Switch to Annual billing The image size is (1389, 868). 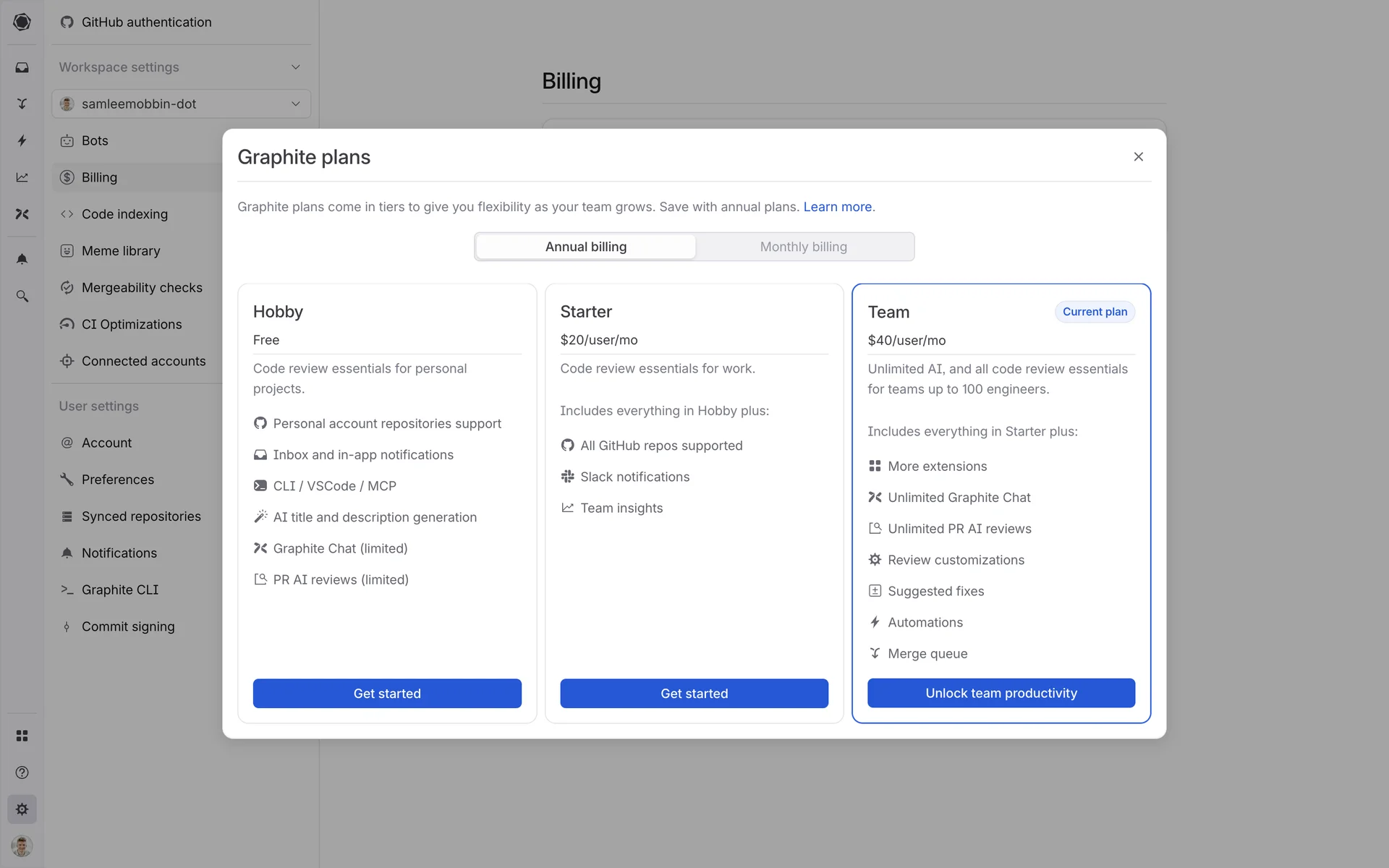point(585,247)
